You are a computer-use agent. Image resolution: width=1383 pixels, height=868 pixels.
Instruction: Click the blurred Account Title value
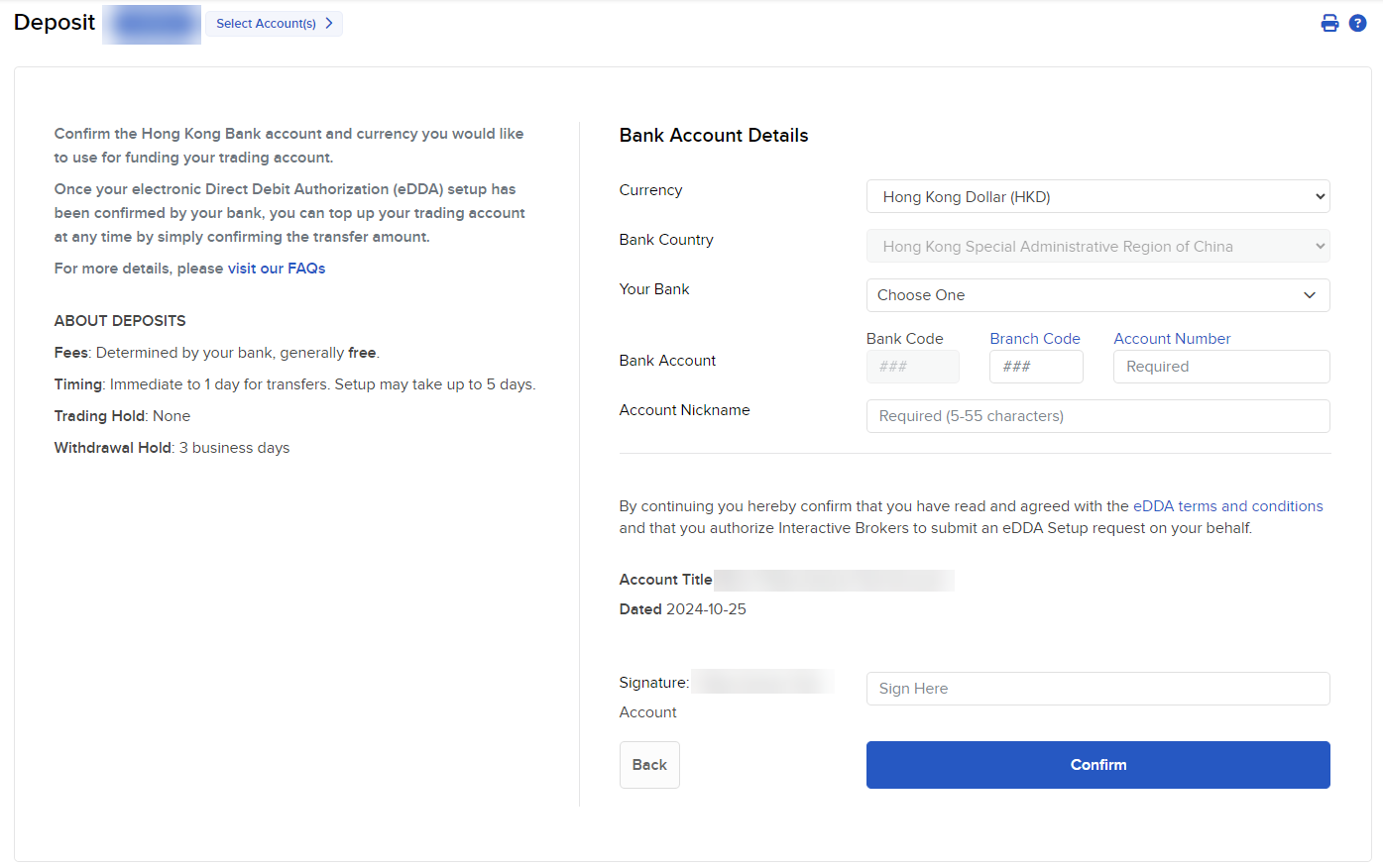click(834, 580)
